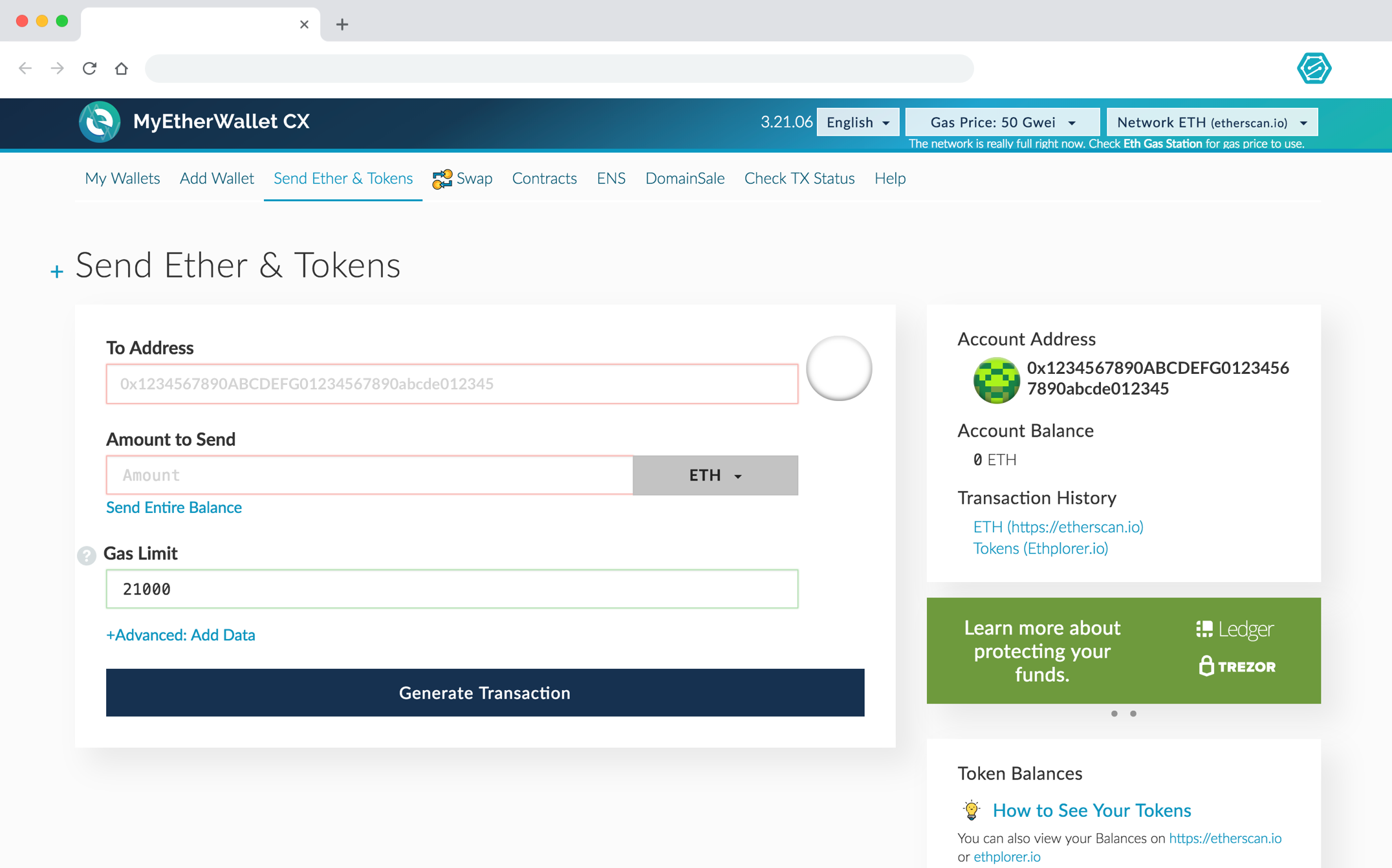Open Check TX Status tab
Screen dimensions: 1392x868
pyautogui.click(x=799, y=179)
